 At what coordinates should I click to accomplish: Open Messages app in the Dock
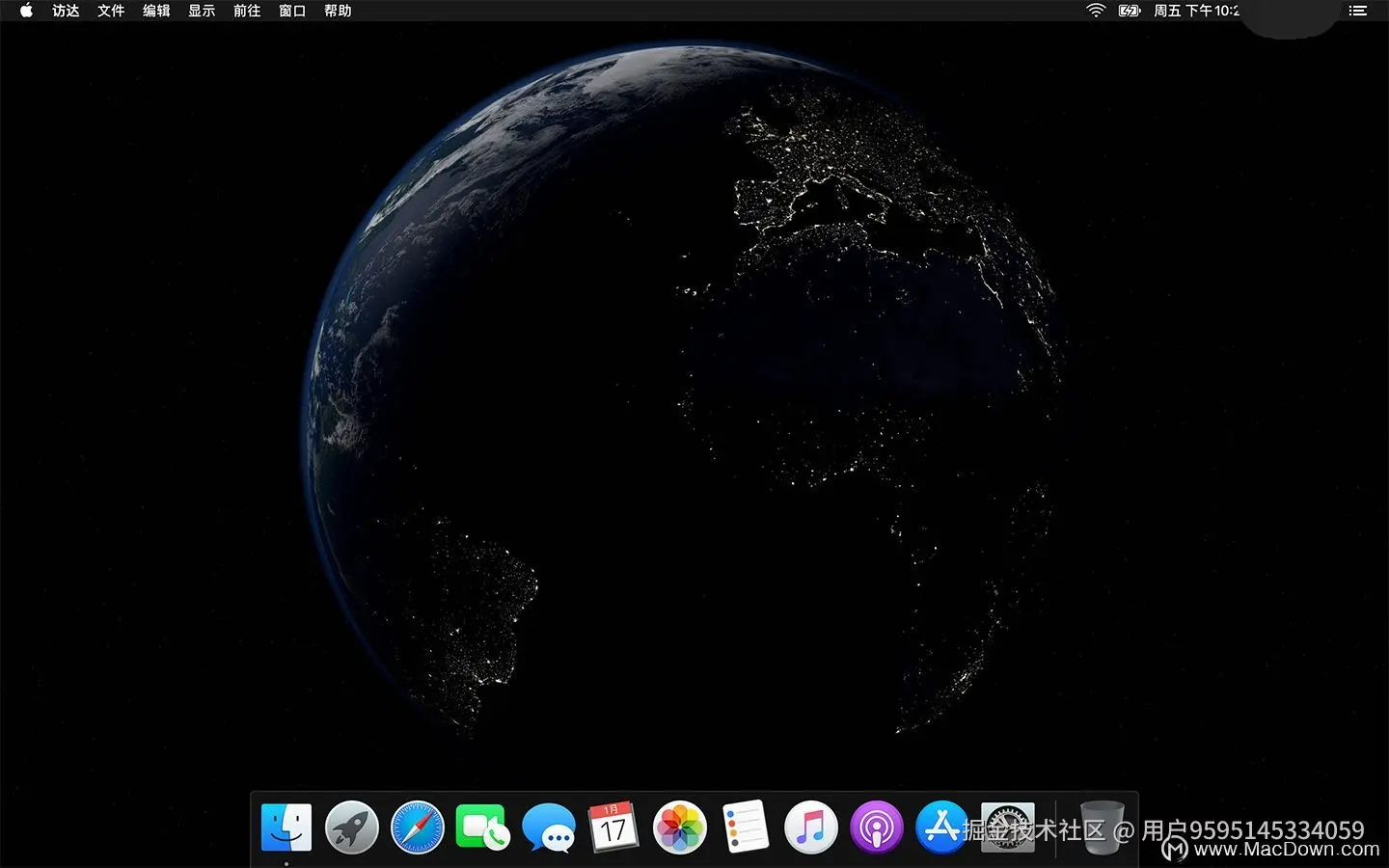click(x=548, y=827)
